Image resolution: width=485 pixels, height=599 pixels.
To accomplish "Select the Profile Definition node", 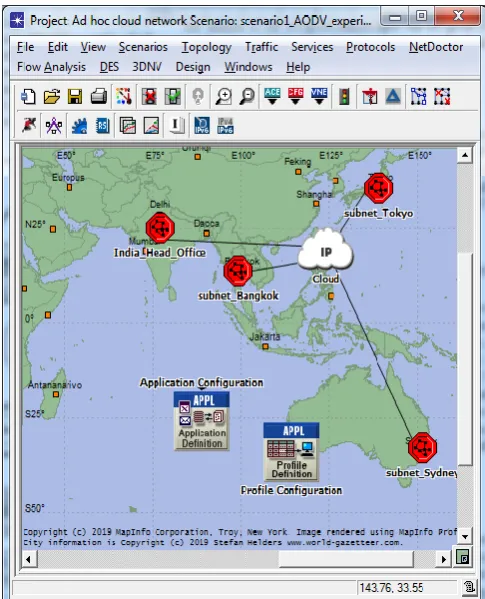I will [x=291, y=452].
